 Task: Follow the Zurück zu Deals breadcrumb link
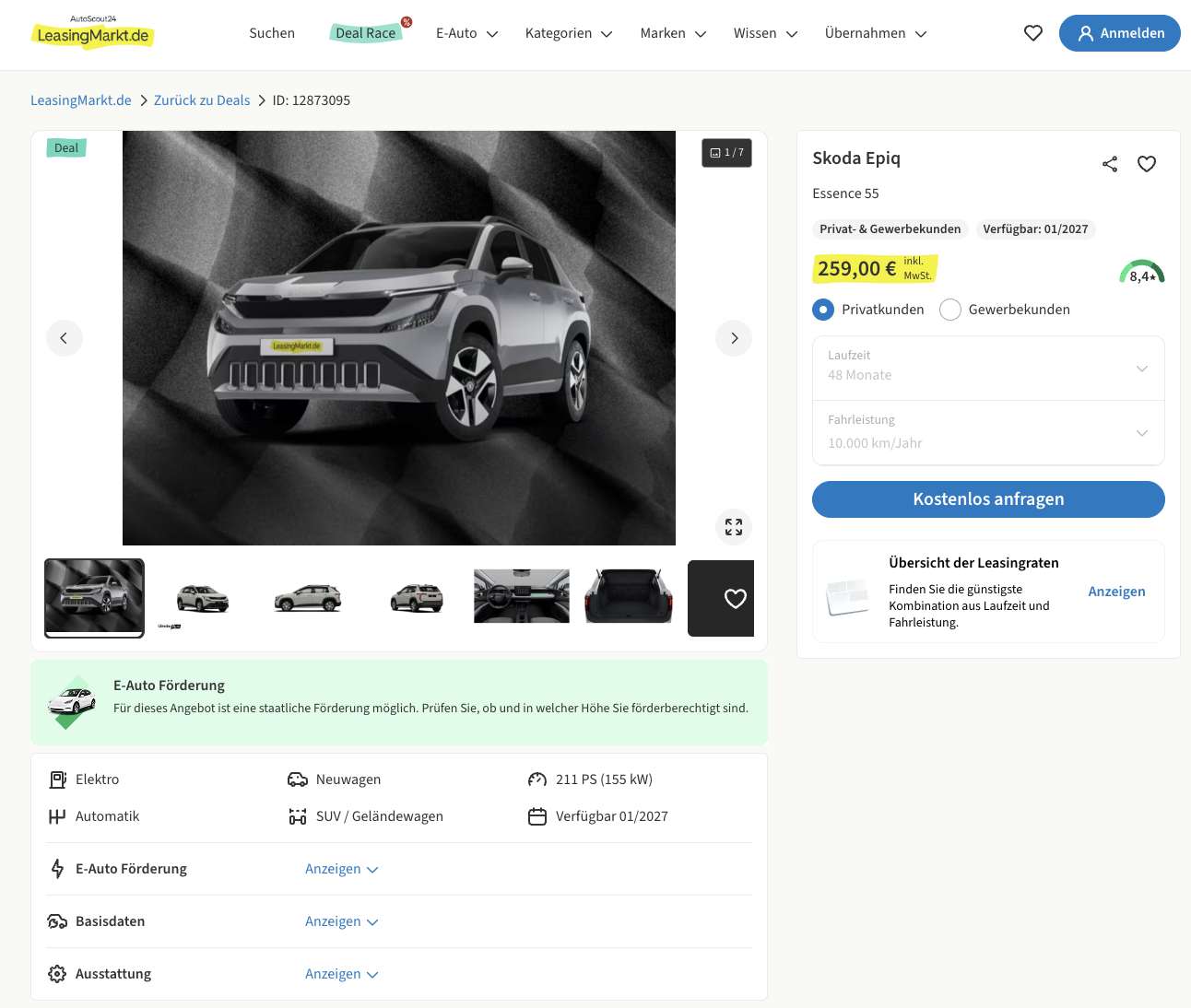point(202,100)
